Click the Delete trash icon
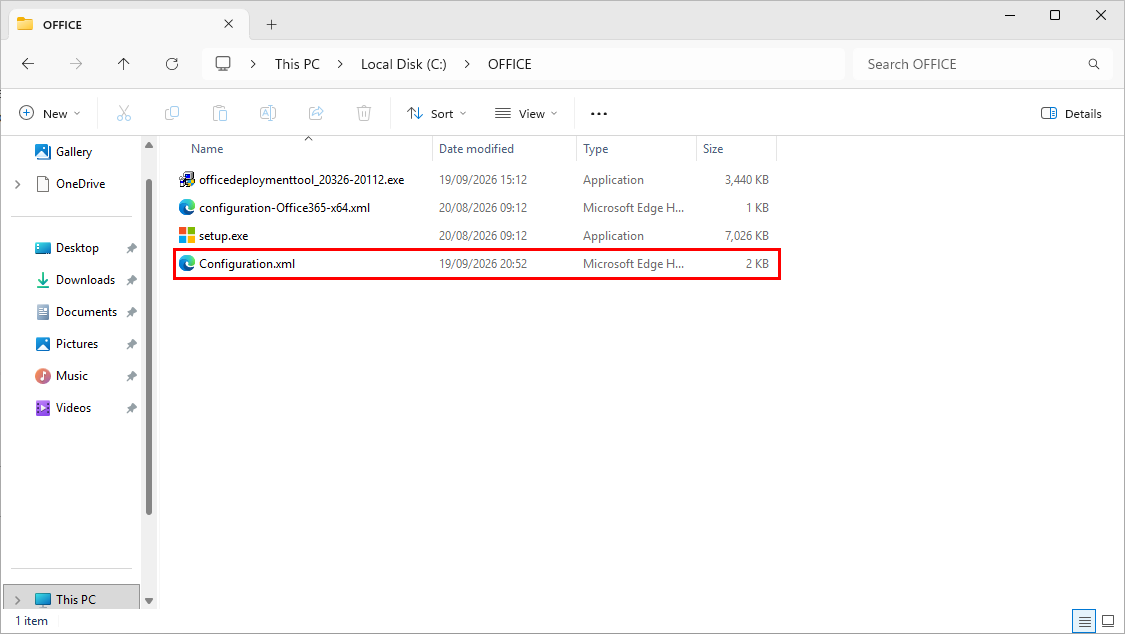The height and width of the screenshot is (634, 1125). 364,113
